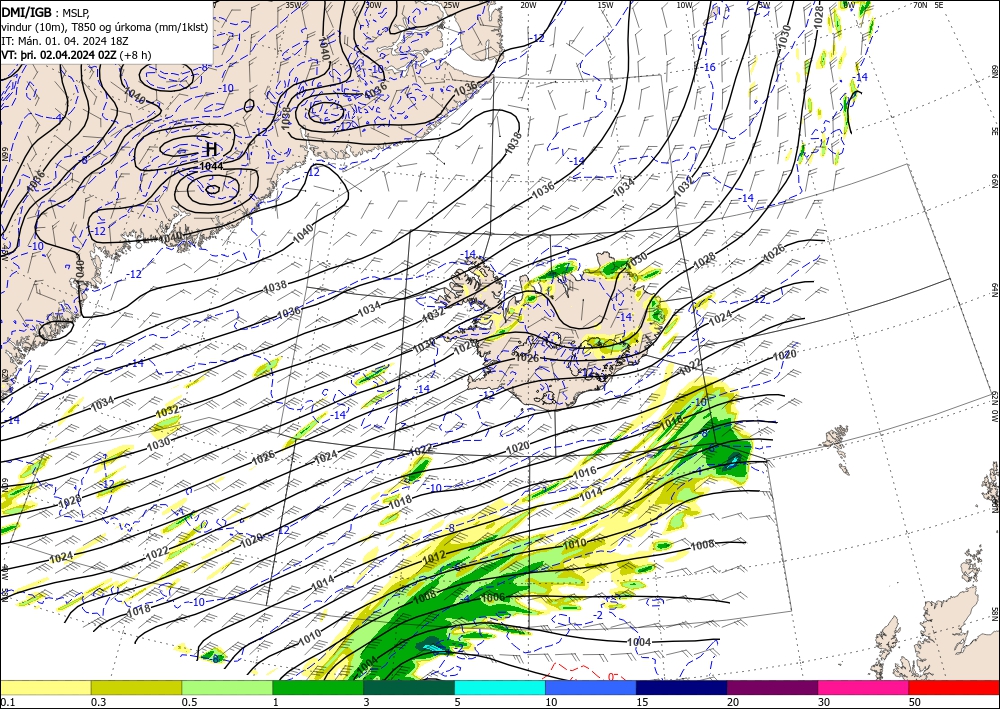Click the blue '-16' temperature label
This screenshot has height=709, width=1000.
tap(709, 67)
